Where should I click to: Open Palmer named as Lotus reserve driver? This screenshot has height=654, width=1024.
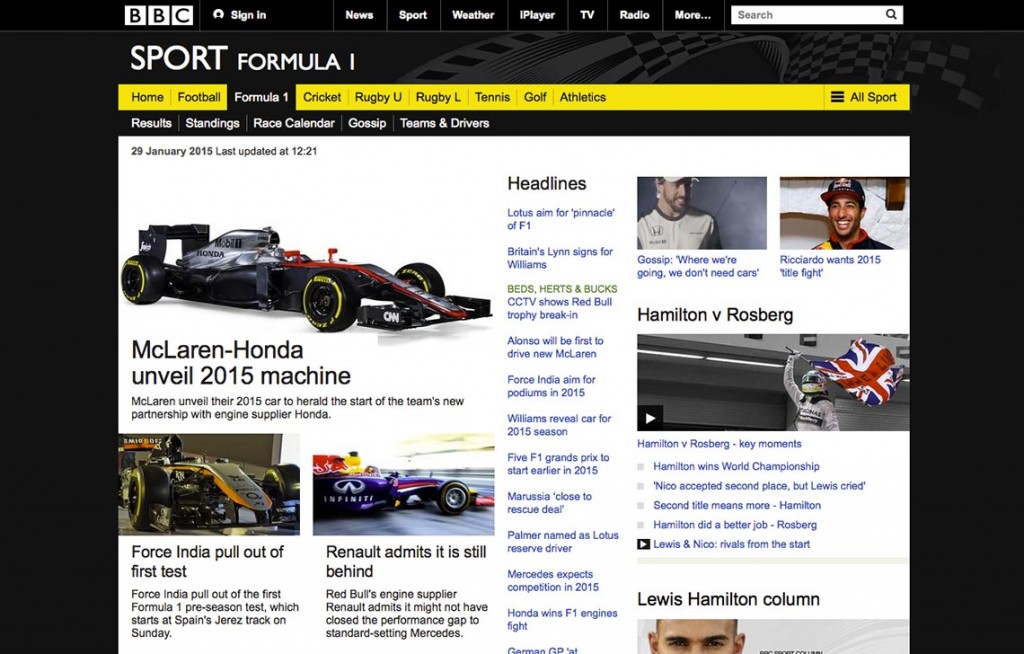click(563, 542)
